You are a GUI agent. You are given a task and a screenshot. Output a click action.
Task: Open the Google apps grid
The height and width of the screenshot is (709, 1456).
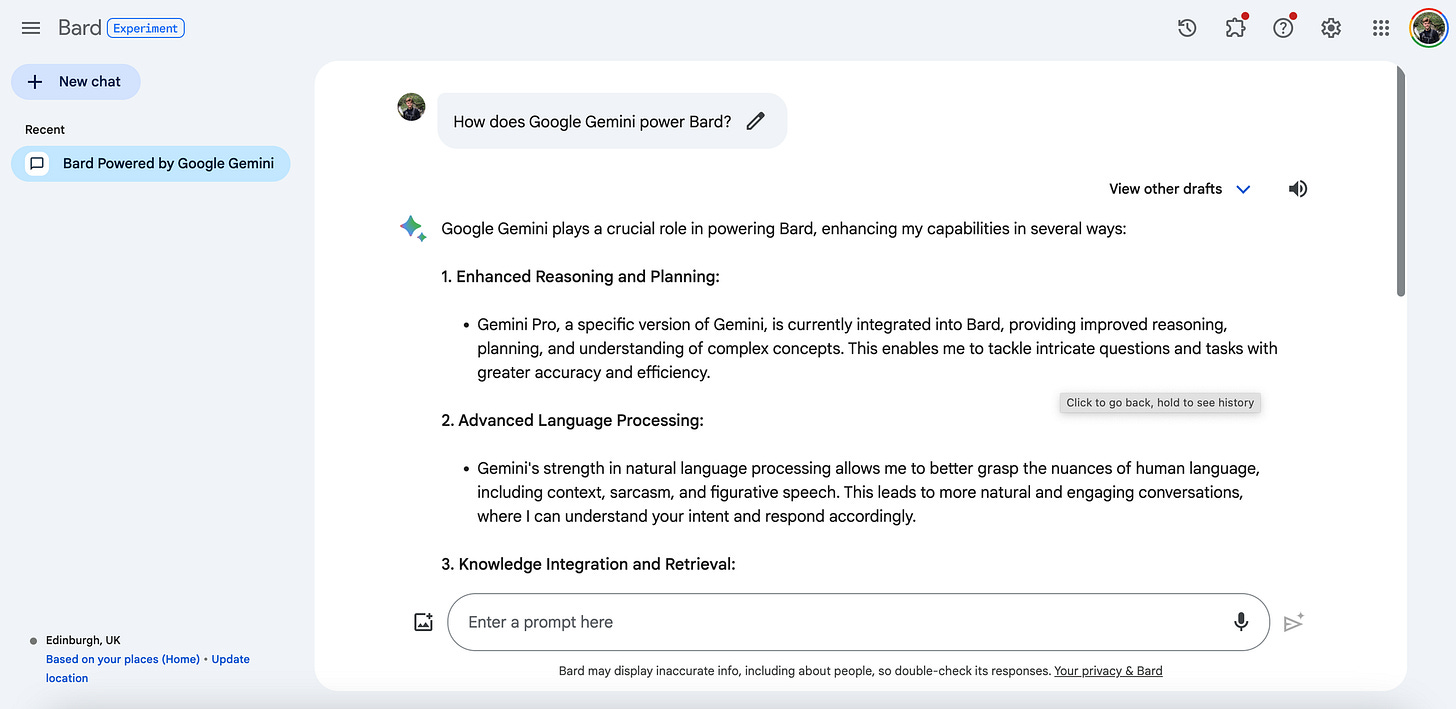click(x=1381, y=27)
